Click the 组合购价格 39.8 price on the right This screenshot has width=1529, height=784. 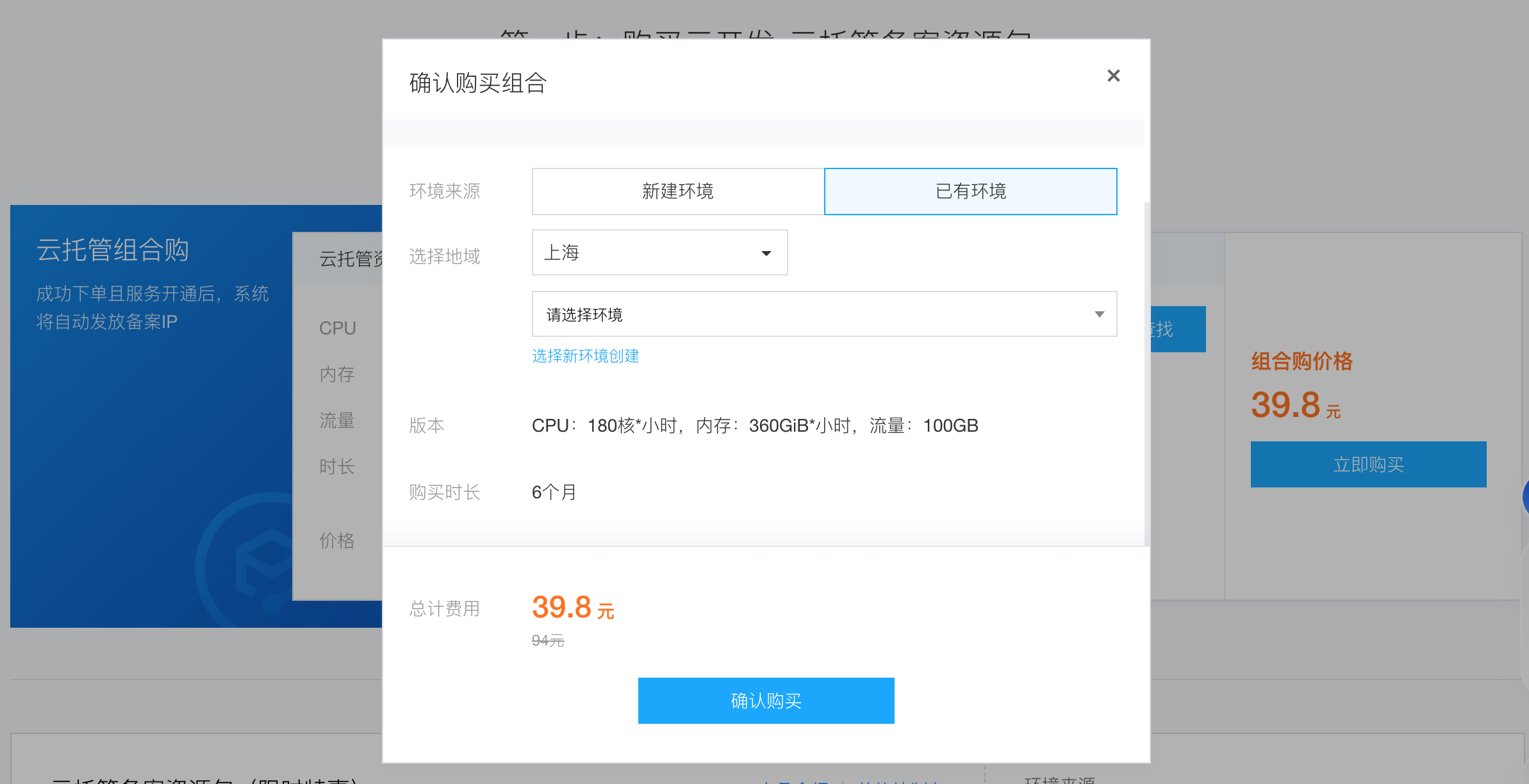pos(1295,405)
